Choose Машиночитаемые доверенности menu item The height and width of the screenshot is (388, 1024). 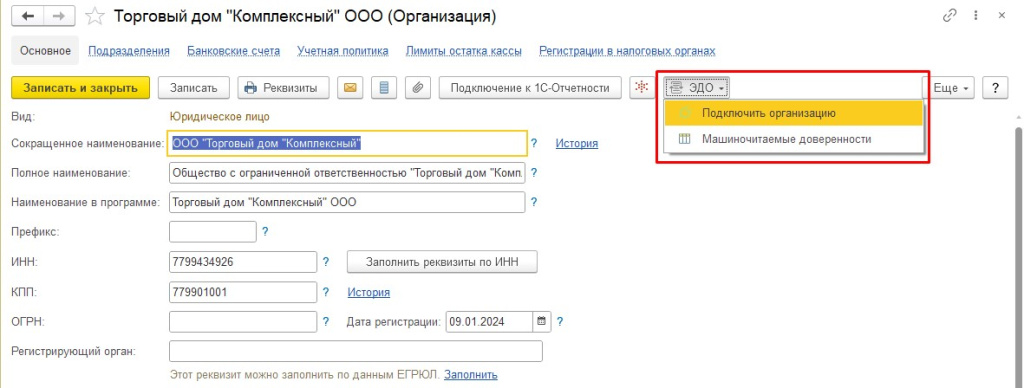[x=793, y=138]
